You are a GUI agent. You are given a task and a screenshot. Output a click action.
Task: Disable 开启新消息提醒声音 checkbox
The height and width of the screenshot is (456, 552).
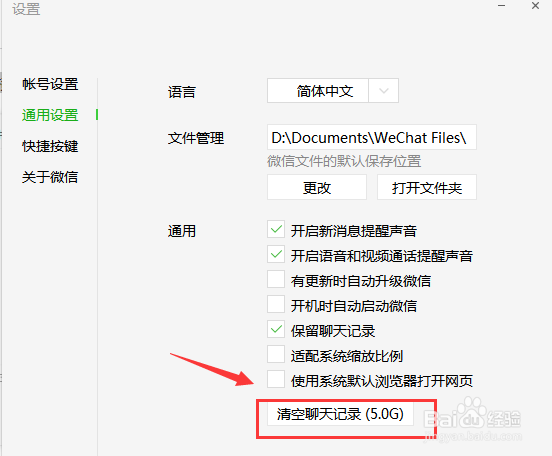(x=276, y=230)
